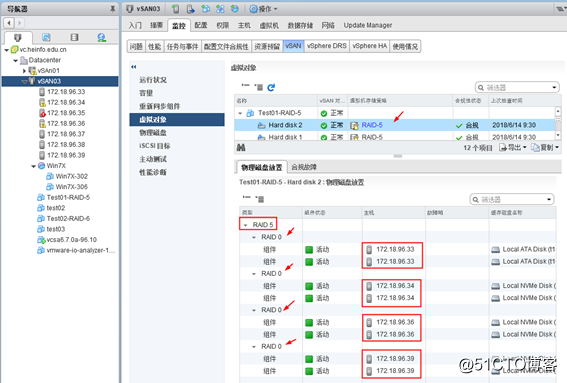Switch navigator to Storage view icon

tap(74, 37)
